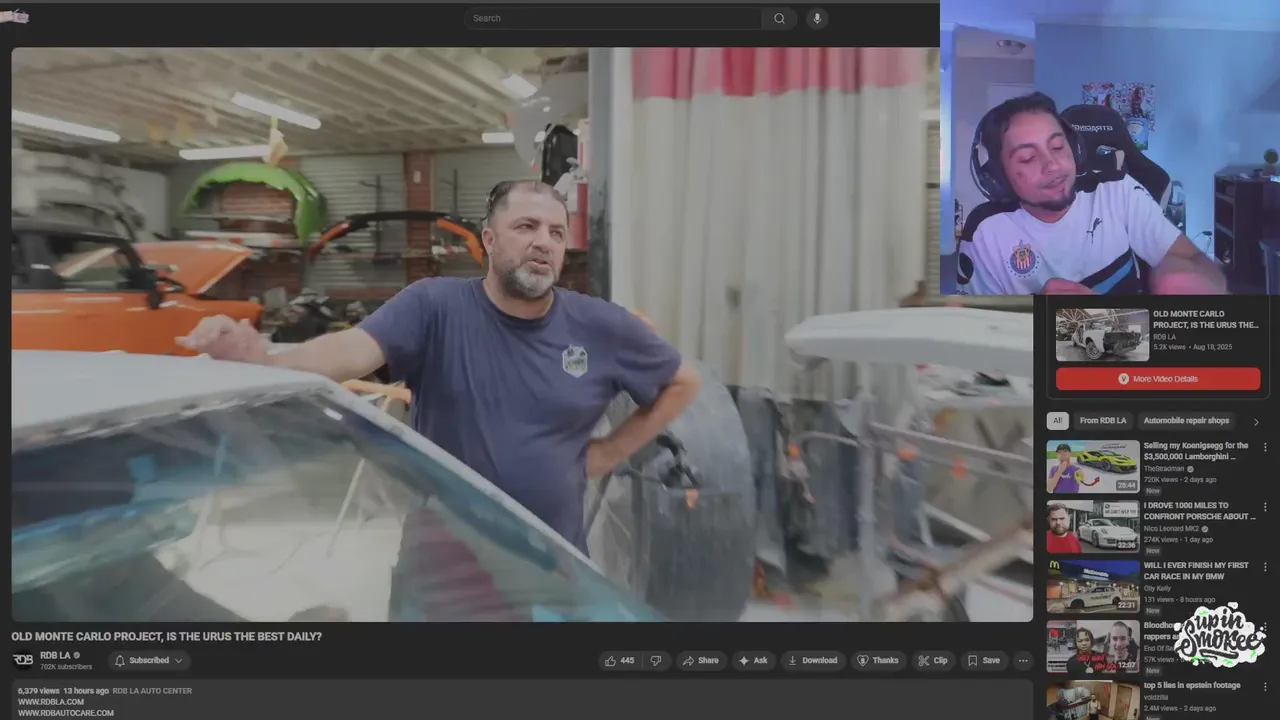Download the video

click(813, 661)
